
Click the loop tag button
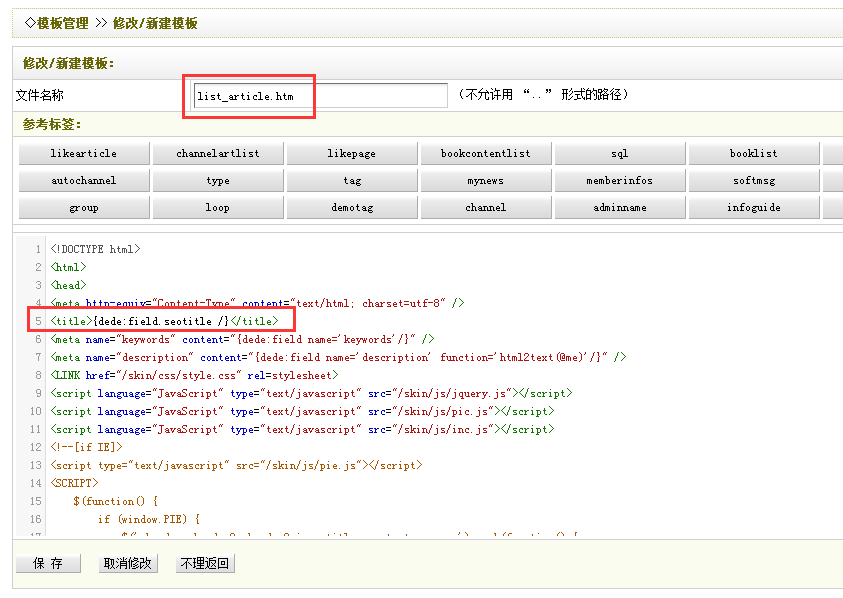click(218, 208)
